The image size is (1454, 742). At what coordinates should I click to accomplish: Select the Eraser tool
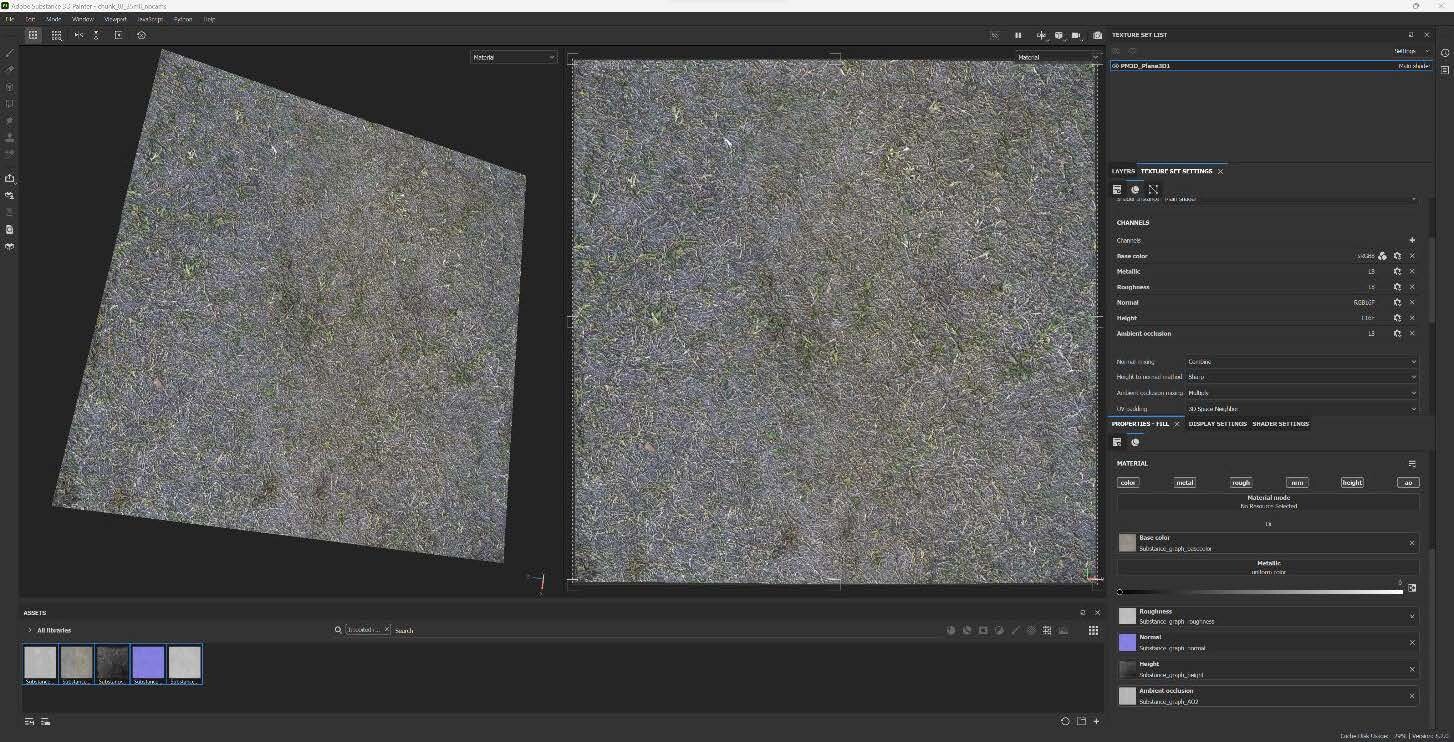point(10,69)
